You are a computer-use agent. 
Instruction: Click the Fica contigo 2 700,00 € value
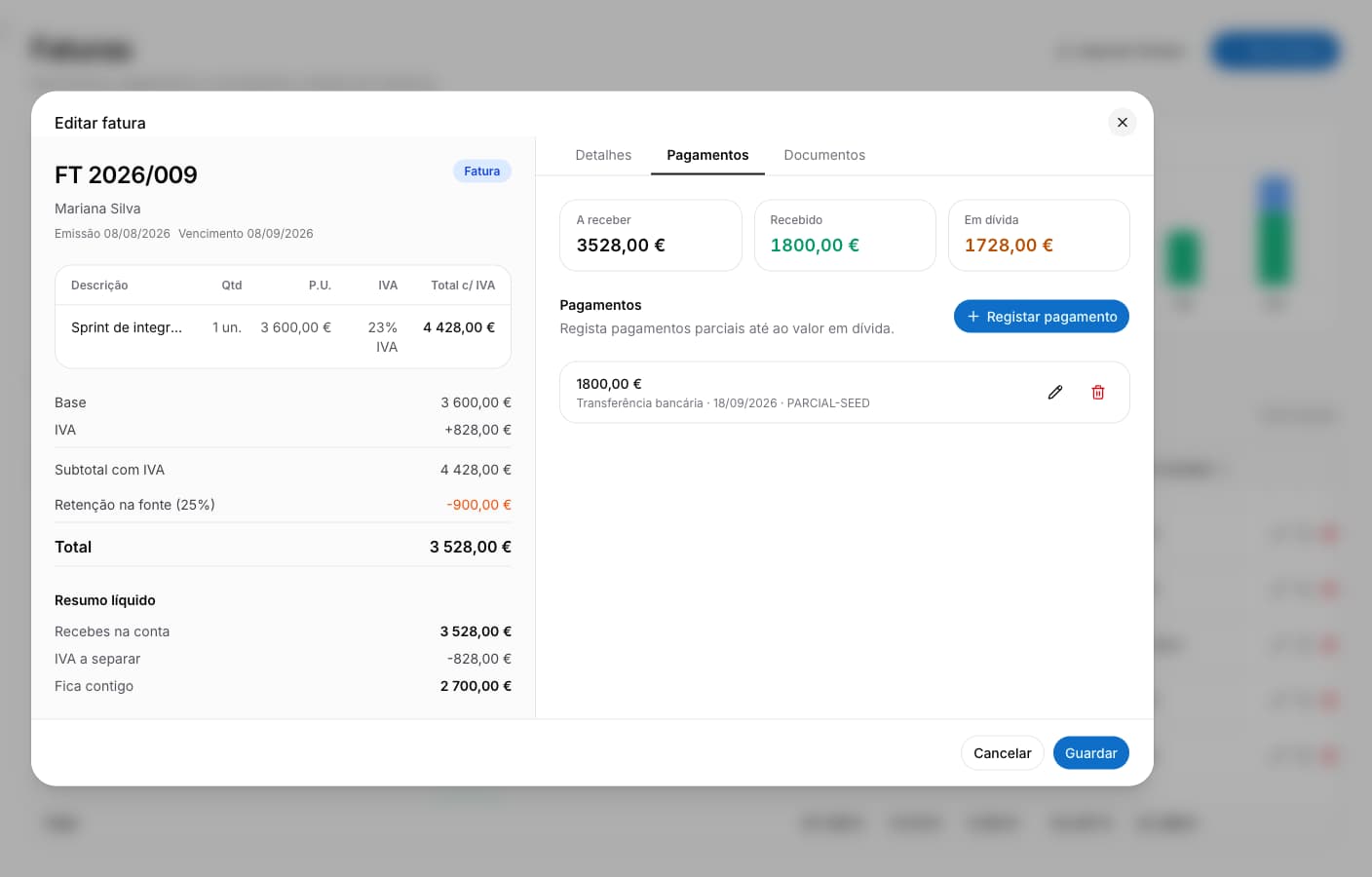click(476, 686)
